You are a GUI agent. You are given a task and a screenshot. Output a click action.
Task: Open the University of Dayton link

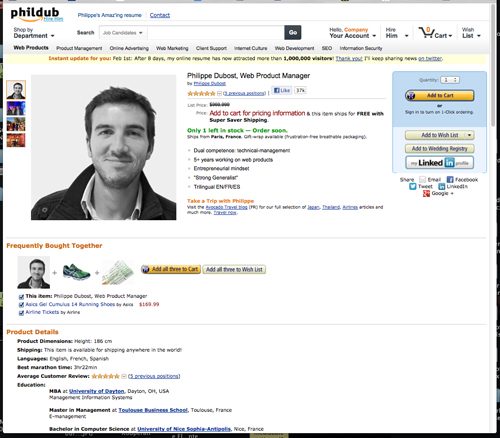96,391
